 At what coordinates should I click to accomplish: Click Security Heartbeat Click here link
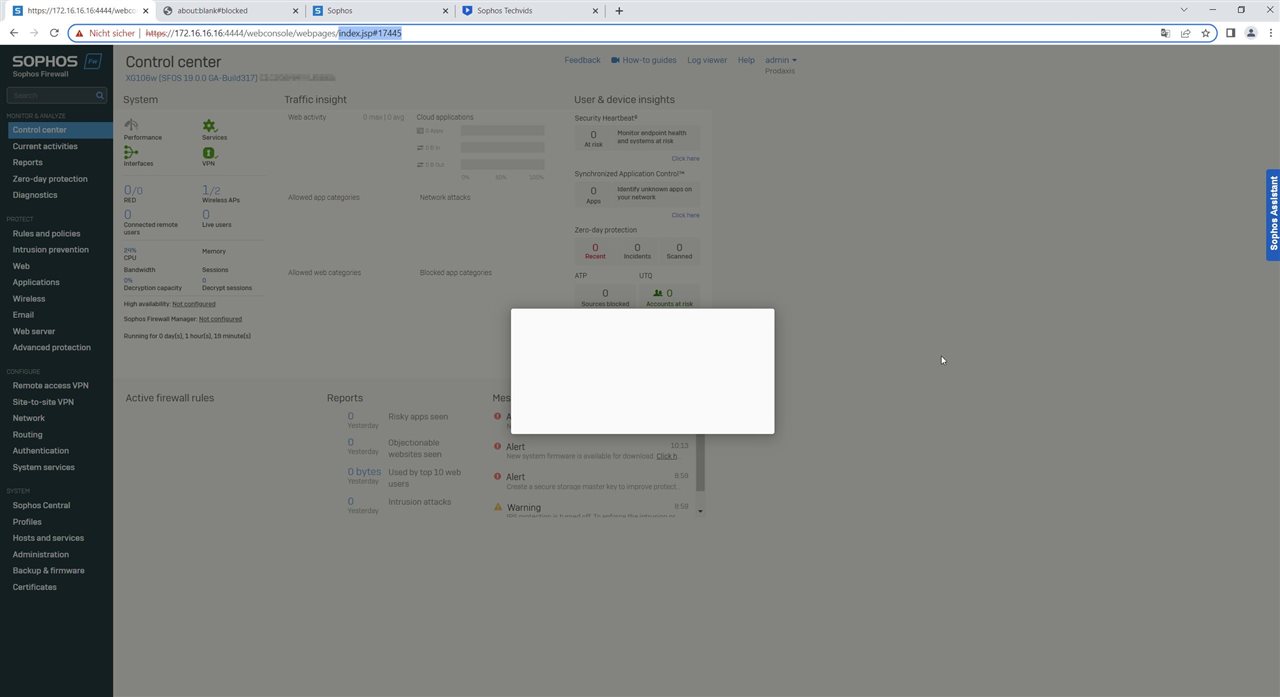[685, 158]
